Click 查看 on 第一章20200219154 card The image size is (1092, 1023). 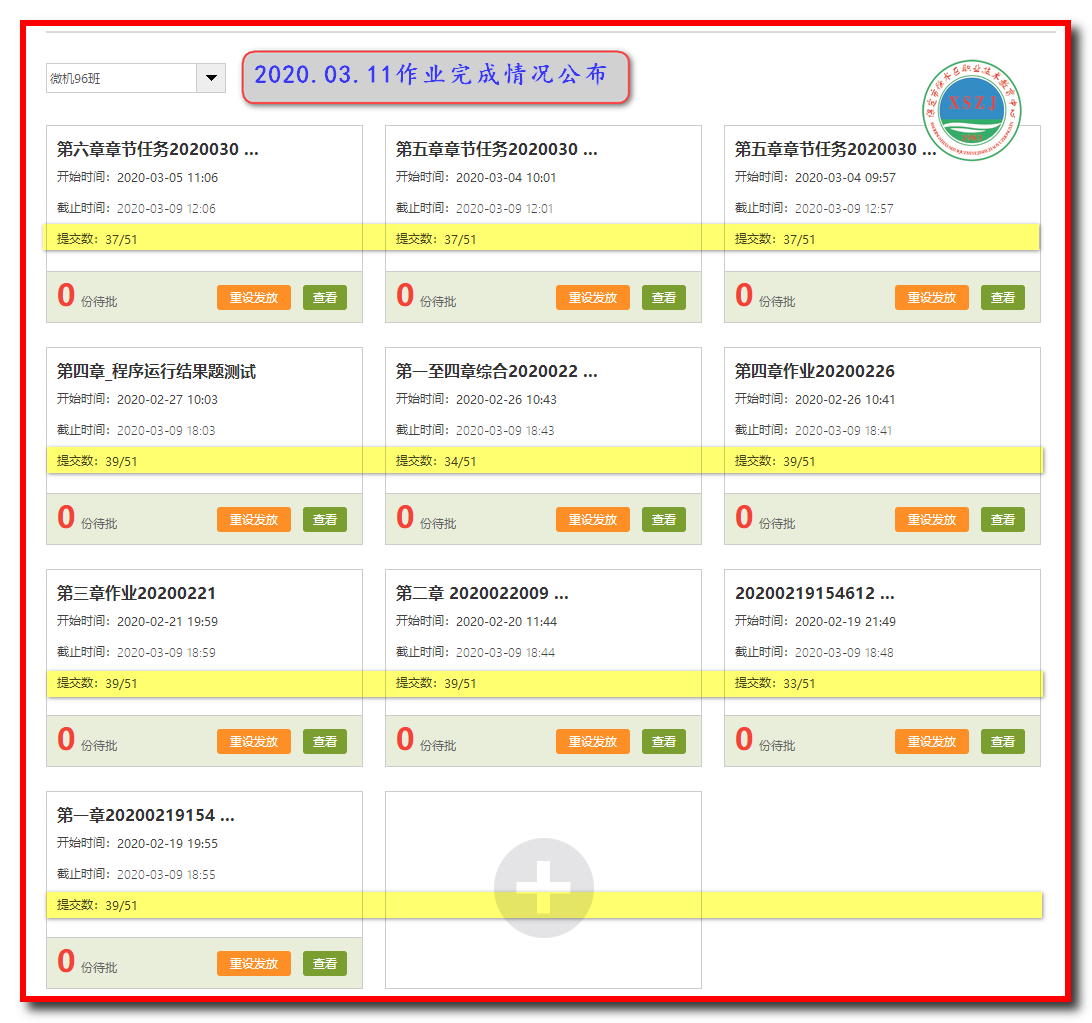pyautogui.click(x=325, y=964)
